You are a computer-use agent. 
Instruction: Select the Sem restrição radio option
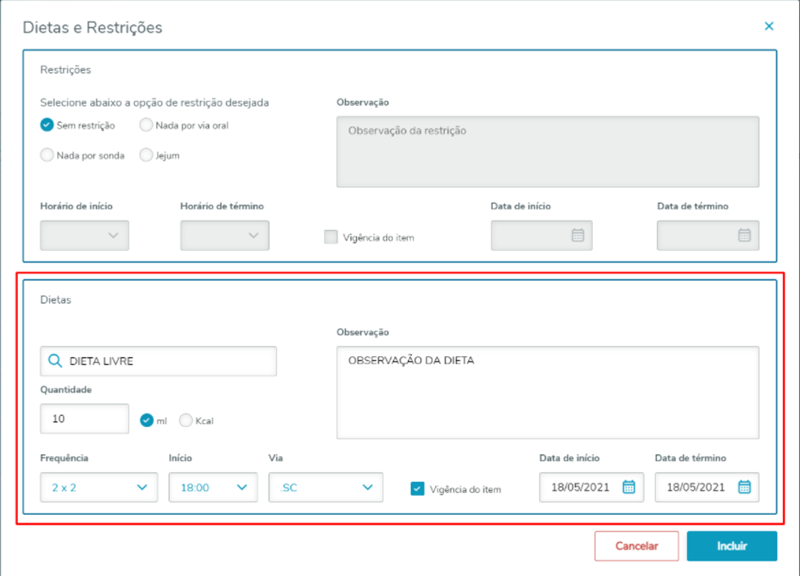point(47,125)
